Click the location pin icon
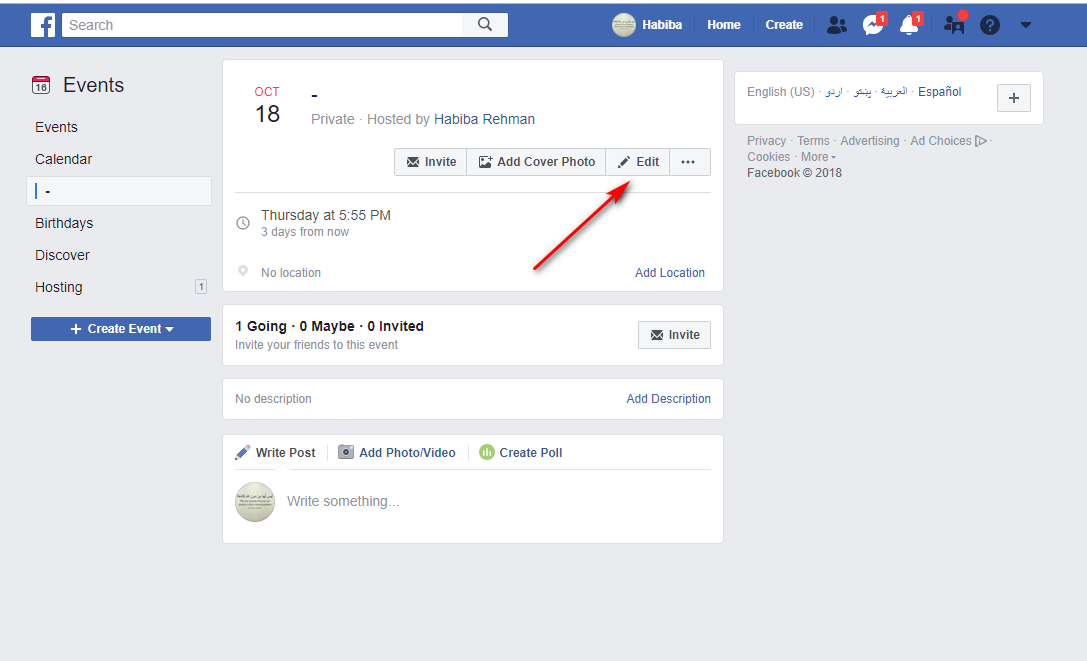 click(x=243, y=271)
